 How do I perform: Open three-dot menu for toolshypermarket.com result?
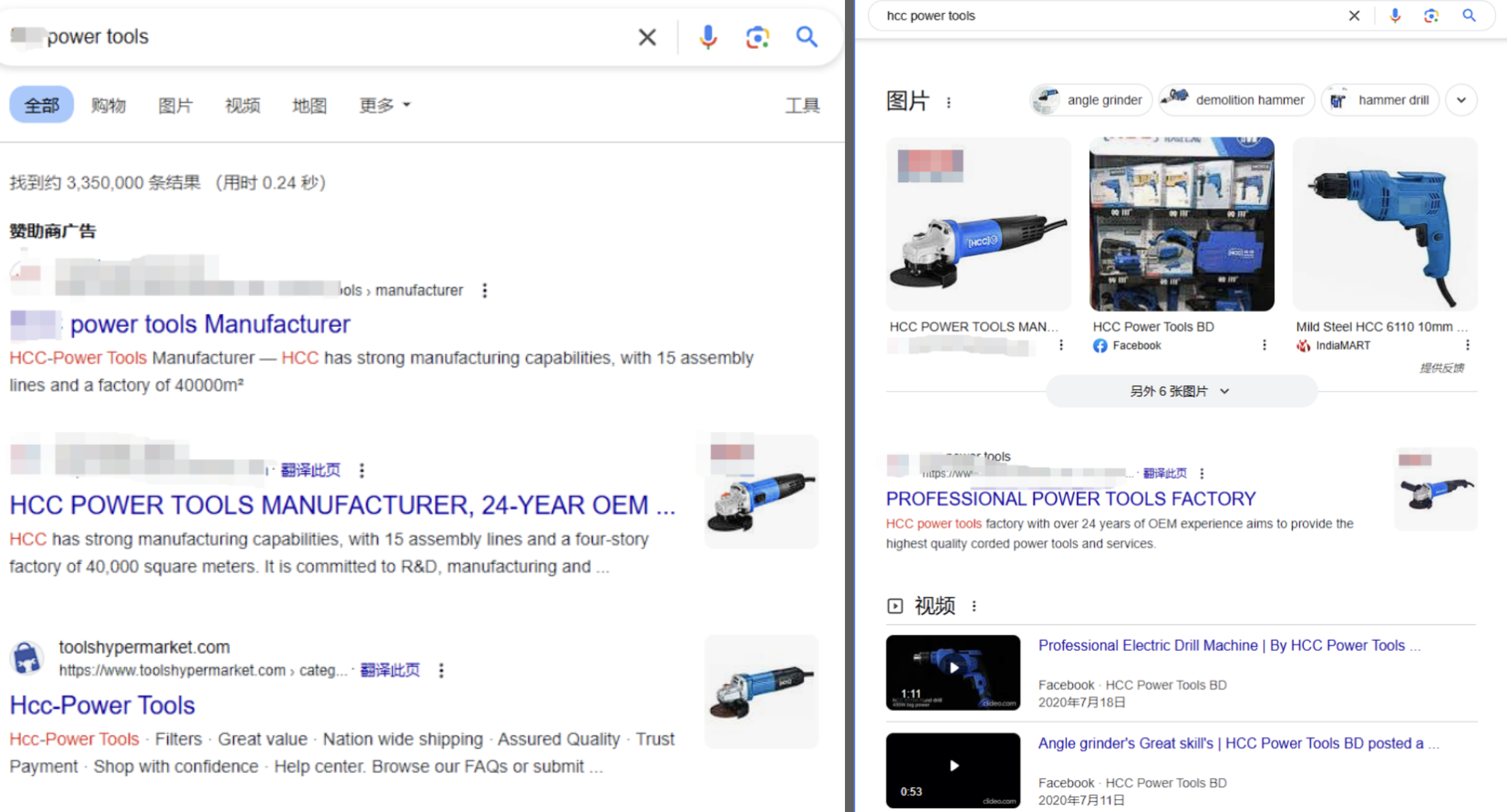(x=441, y=671)
